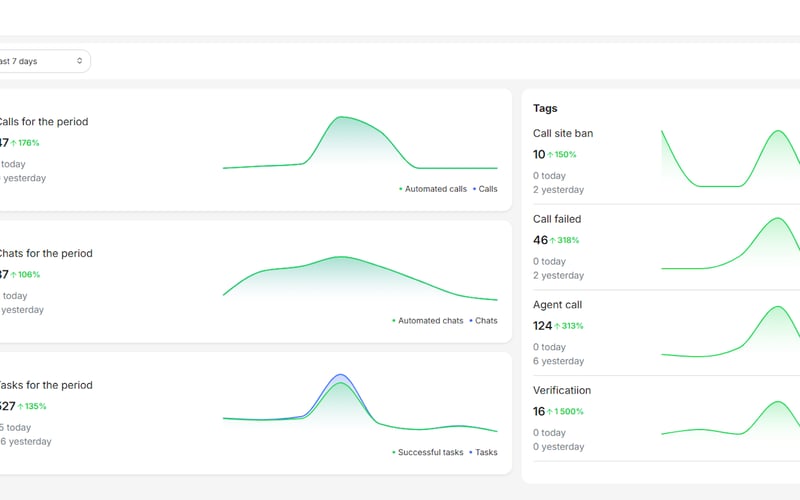Click the 106% chats increase indicator
Screen dimensions: 800x500
tap(25, 274)
